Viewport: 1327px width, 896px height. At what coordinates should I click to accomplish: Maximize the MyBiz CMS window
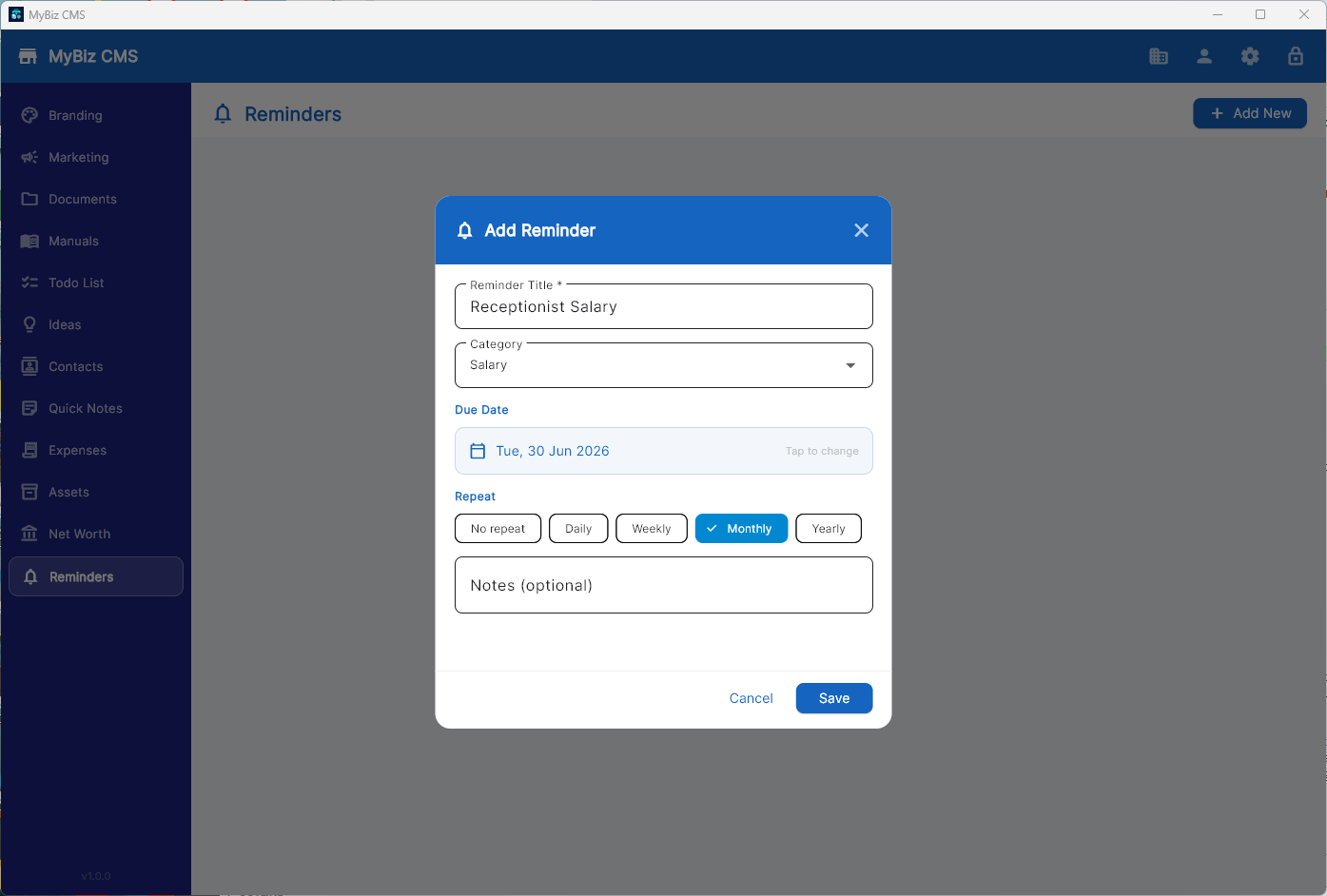1260,14
